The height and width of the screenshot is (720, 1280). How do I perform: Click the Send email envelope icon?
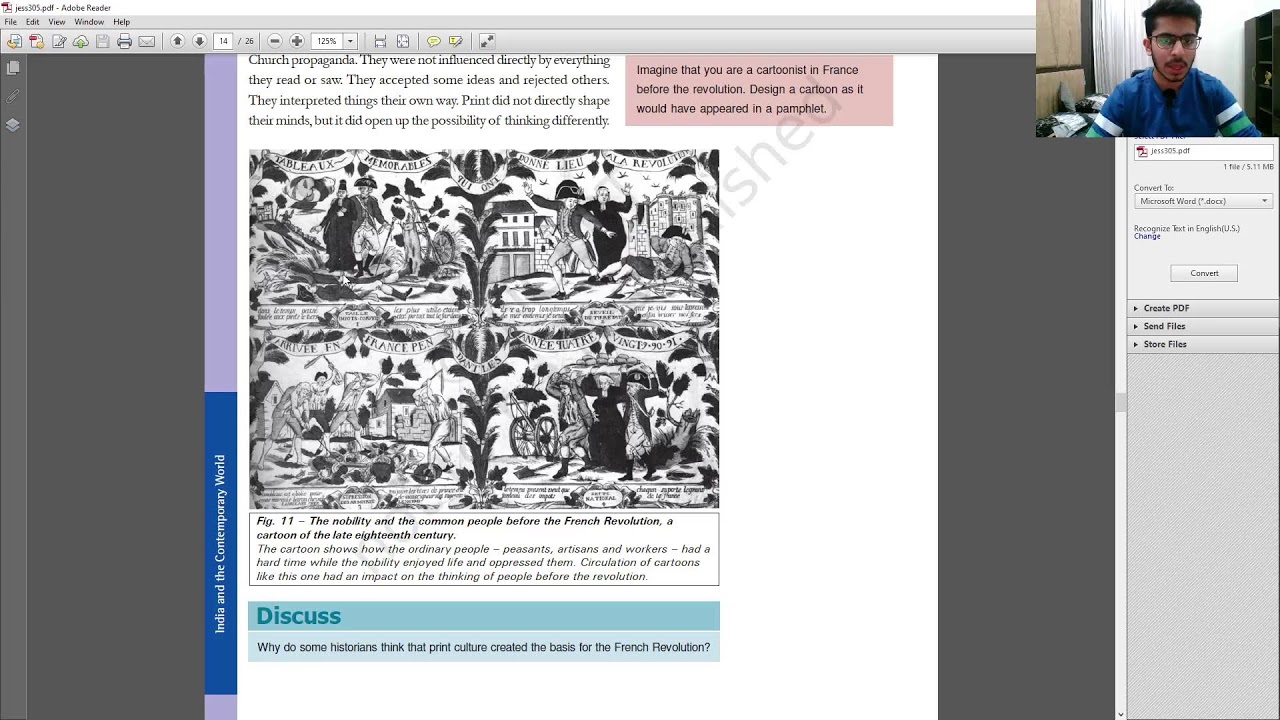point(146,41)
